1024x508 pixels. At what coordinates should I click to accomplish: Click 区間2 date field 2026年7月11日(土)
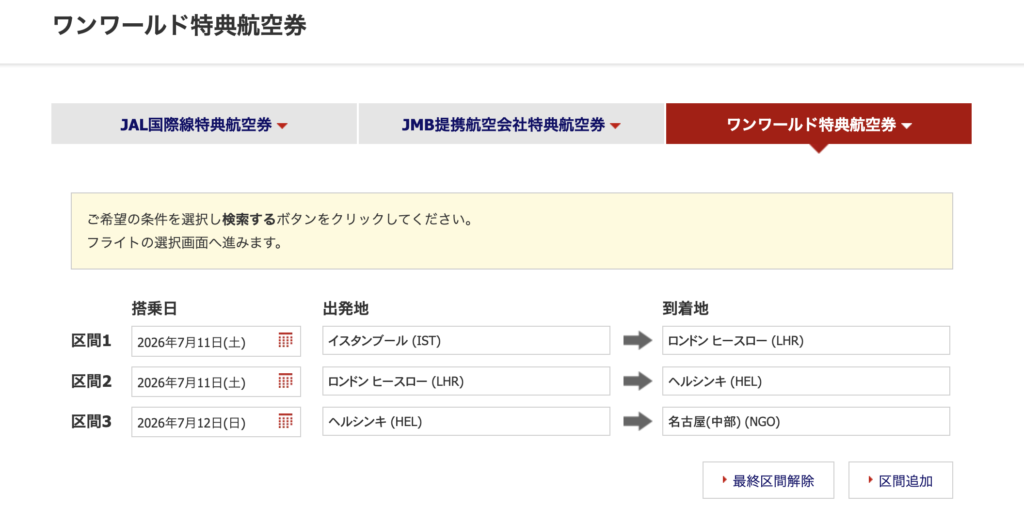[x=200, y=382]
